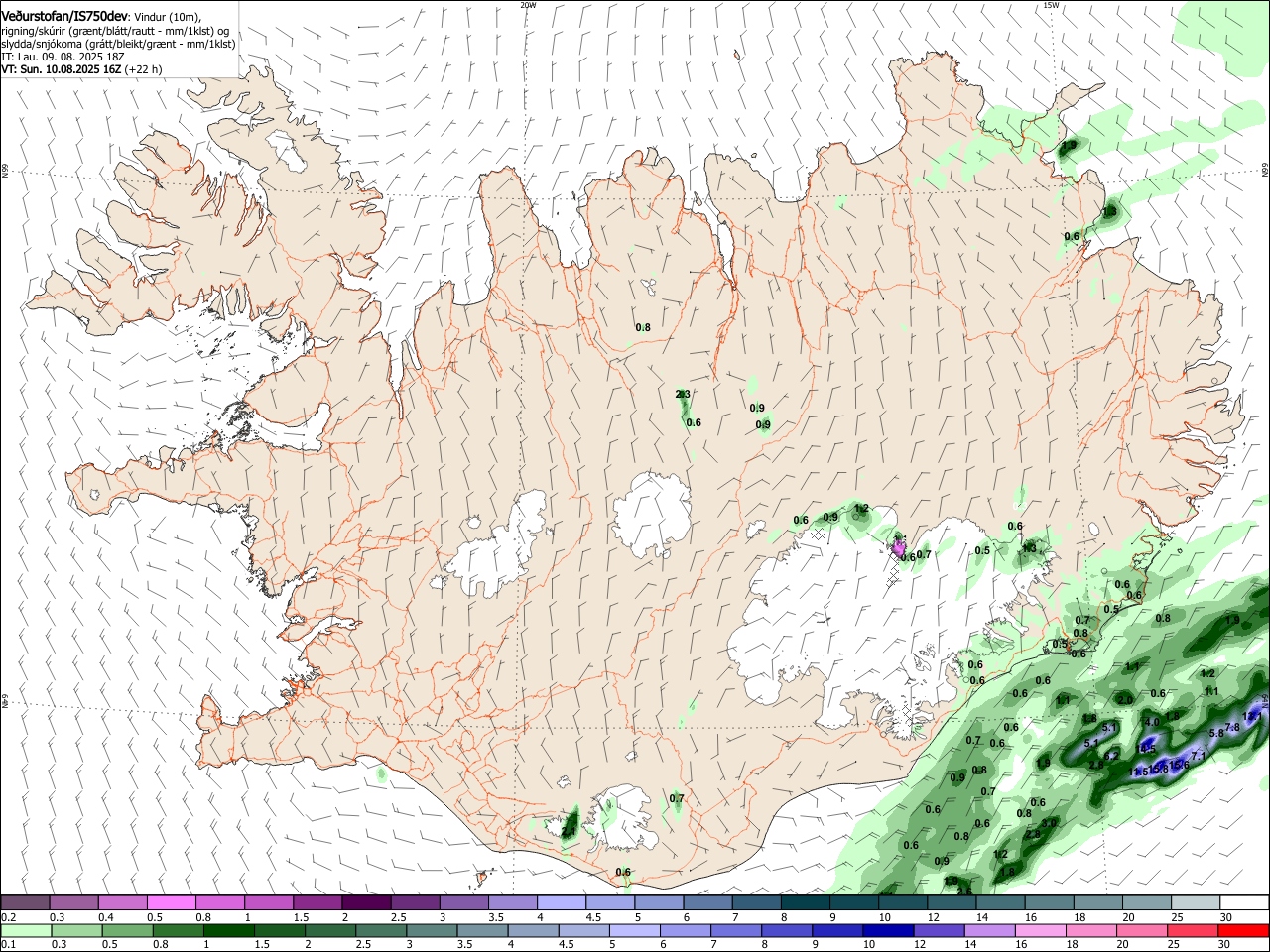
Task: Choose the violet rain swatch labelled 12
Action: (x=939, y=931)
